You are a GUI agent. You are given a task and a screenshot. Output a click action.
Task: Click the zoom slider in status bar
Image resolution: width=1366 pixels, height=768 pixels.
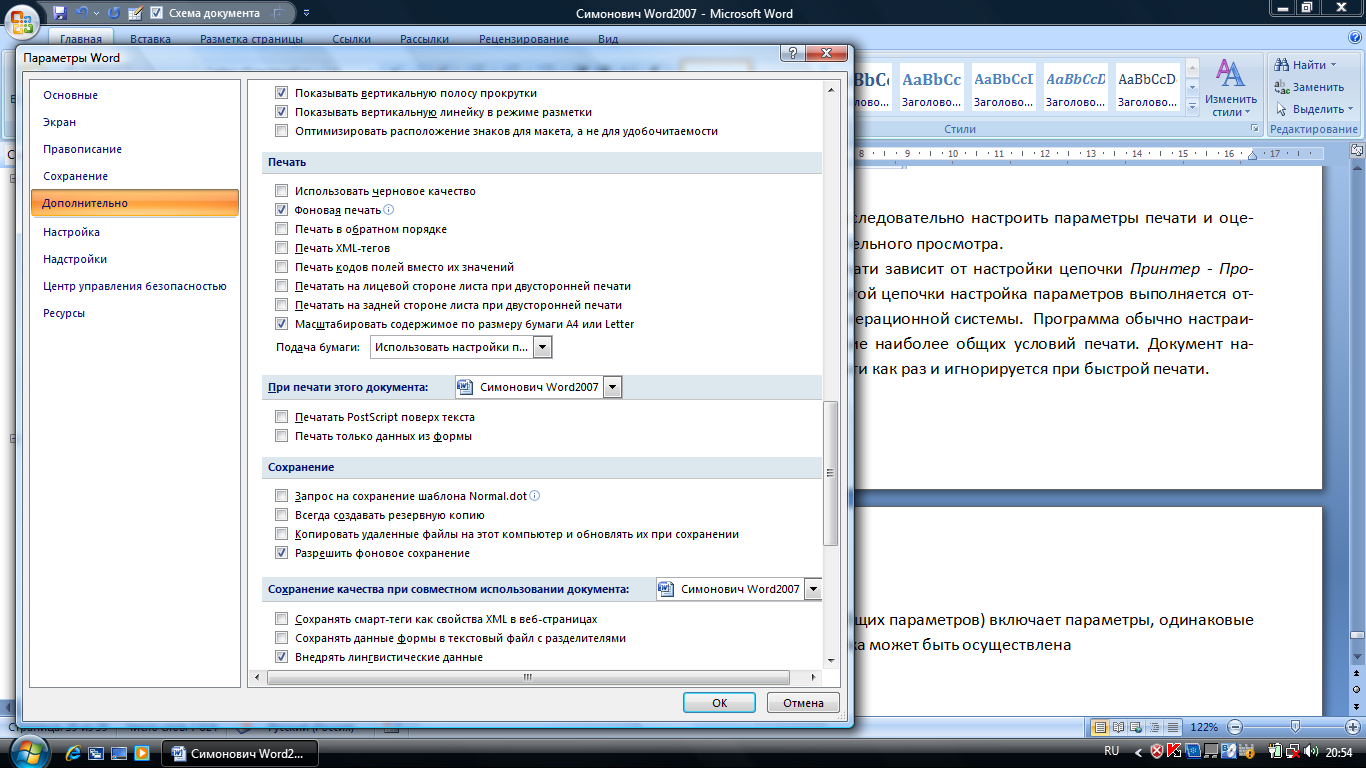[x=1295, y=727]
